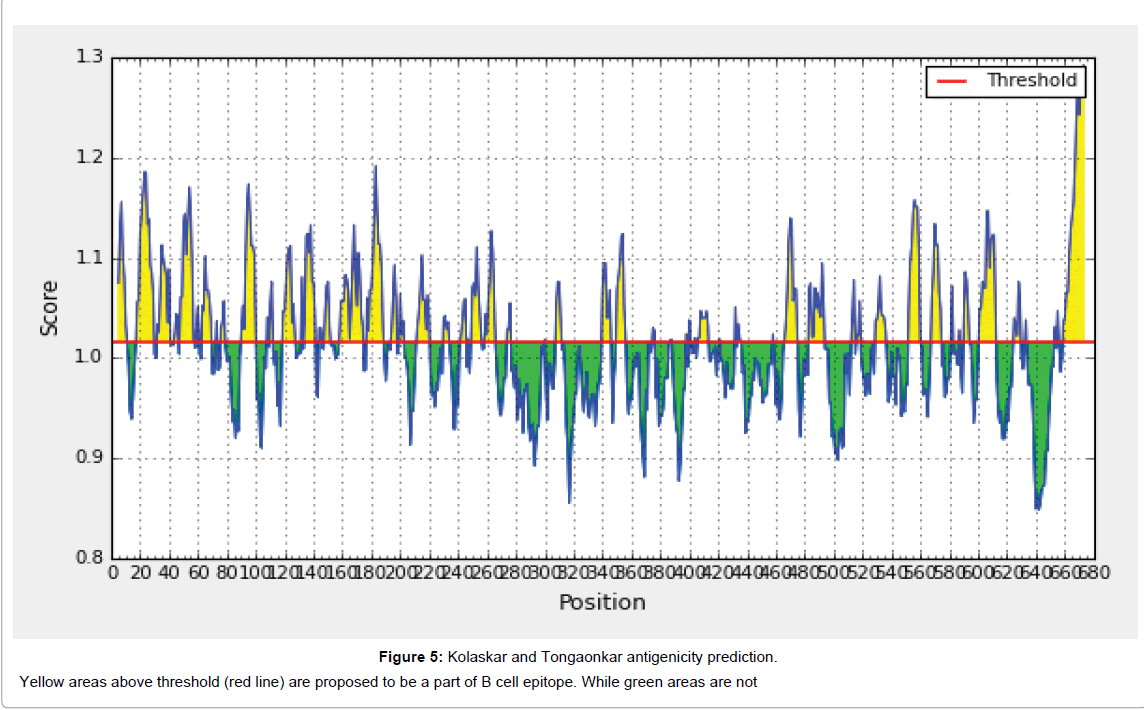Viewport: 1144px width, 710px height.
Task: Click the caption sentence about yellow areas
Action: tap(388, 682)
